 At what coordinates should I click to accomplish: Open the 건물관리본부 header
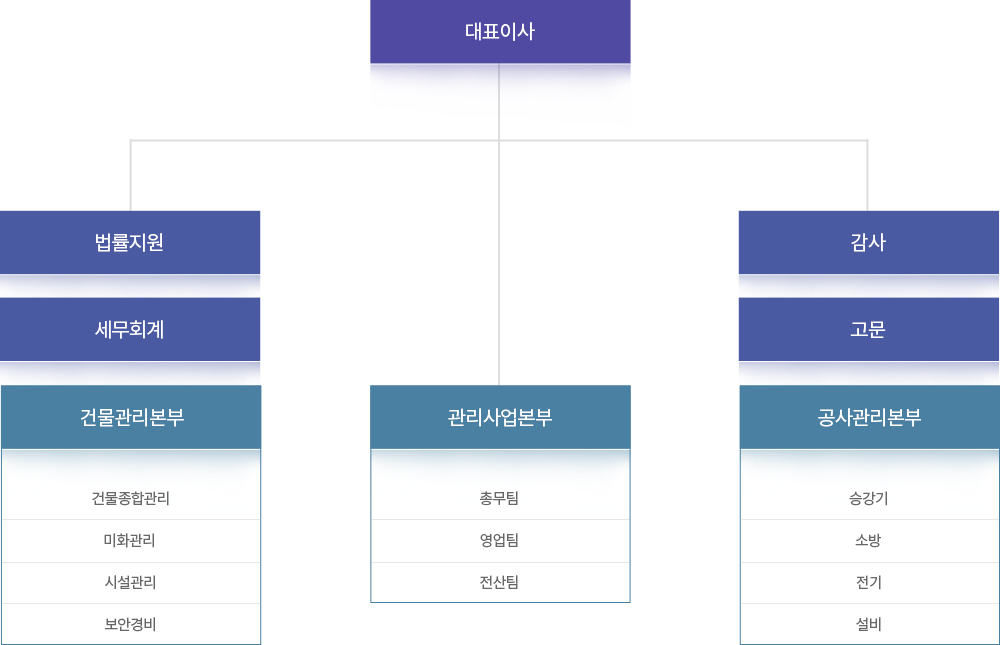131,417
